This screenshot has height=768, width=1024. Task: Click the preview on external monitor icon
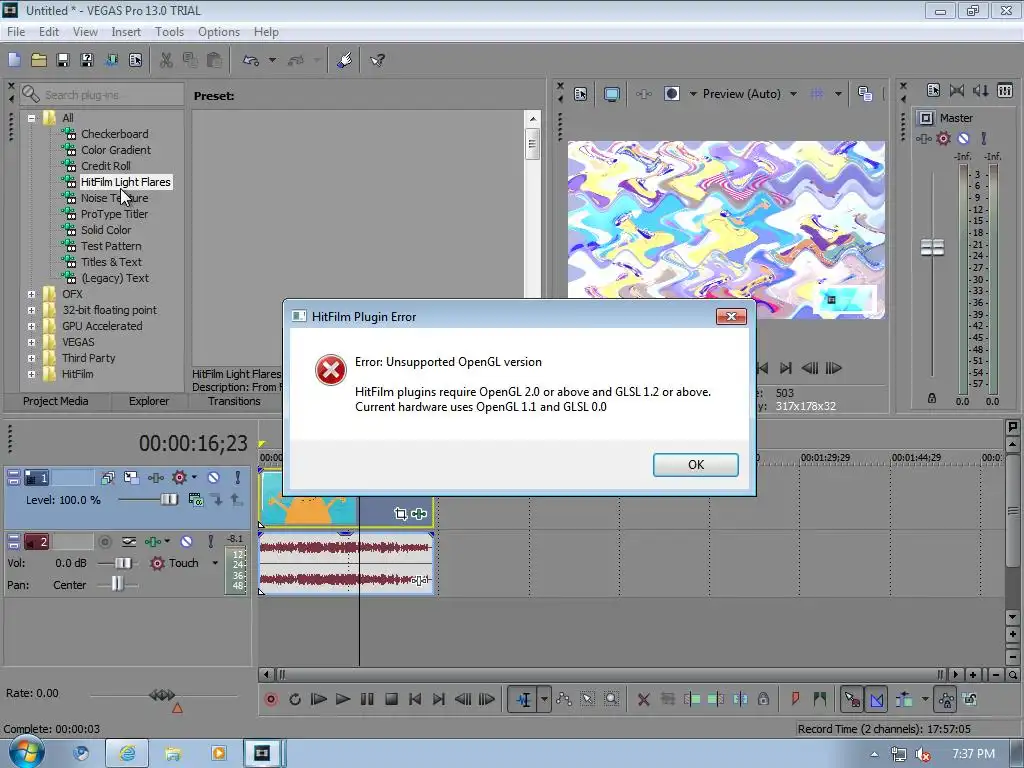(x=612, y=94)
